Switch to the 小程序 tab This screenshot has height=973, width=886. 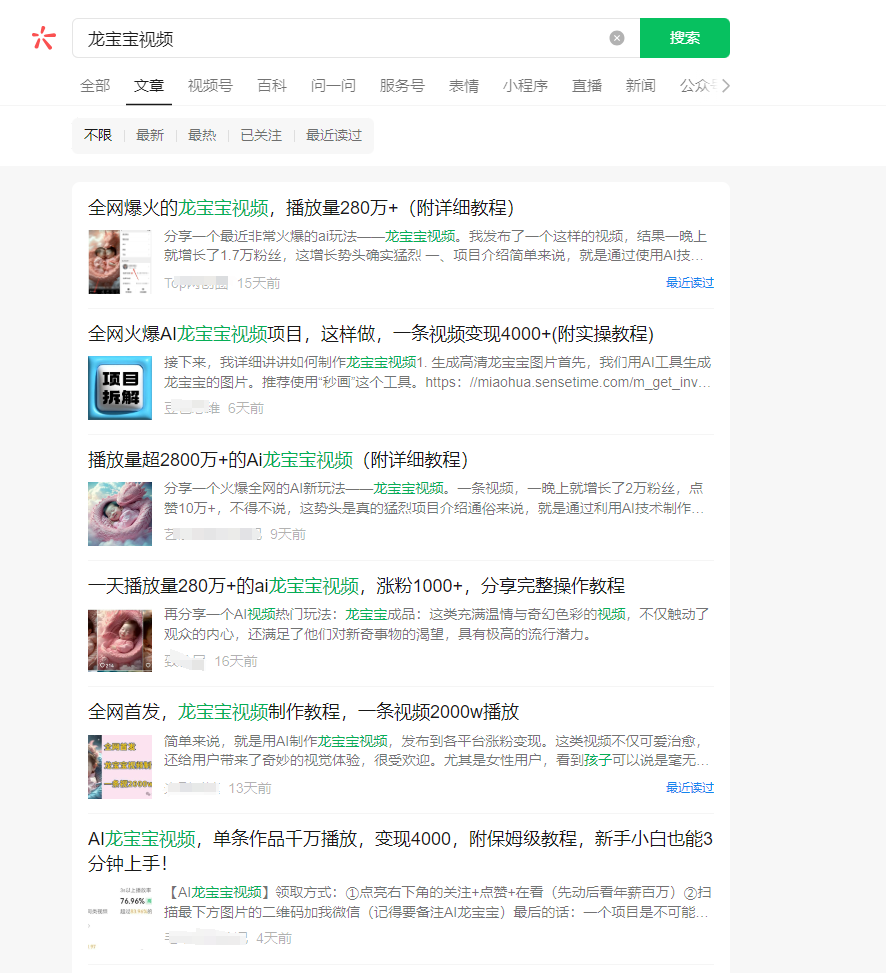(x=525, y=86)
